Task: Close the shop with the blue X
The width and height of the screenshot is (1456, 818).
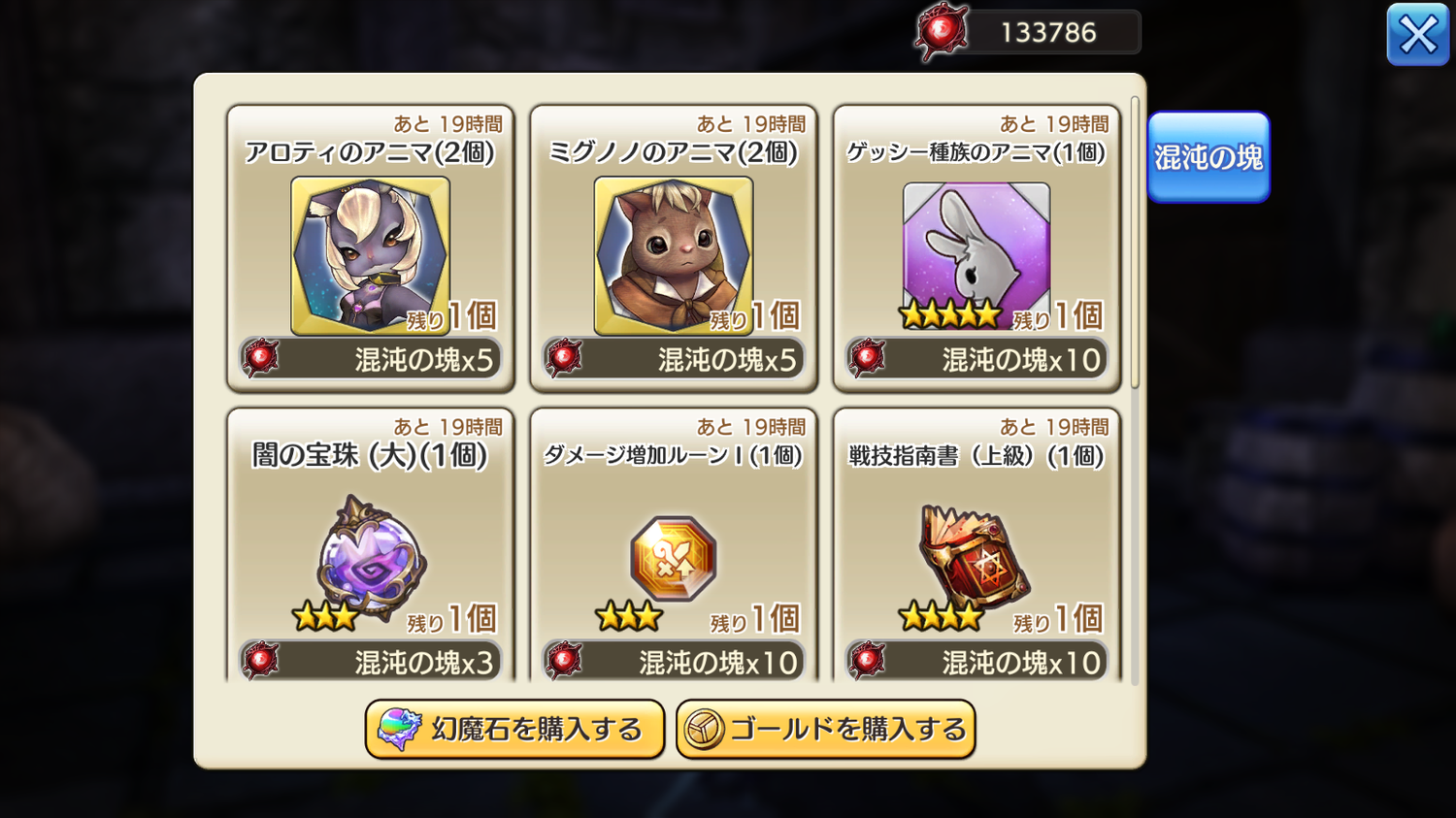Action: coord(1418,35)
